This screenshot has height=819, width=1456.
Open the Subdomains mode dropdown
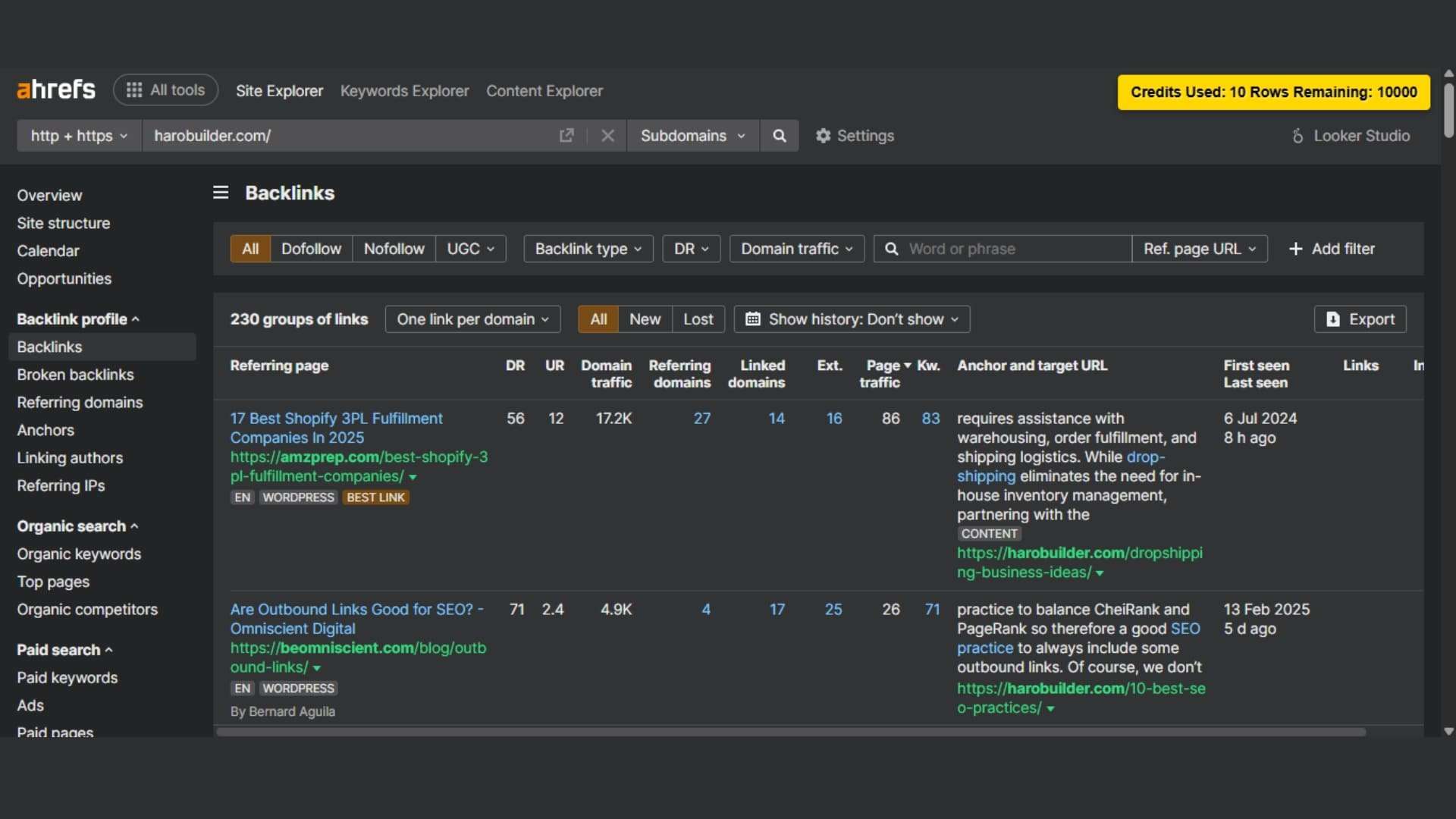click(x=693, y=136)
